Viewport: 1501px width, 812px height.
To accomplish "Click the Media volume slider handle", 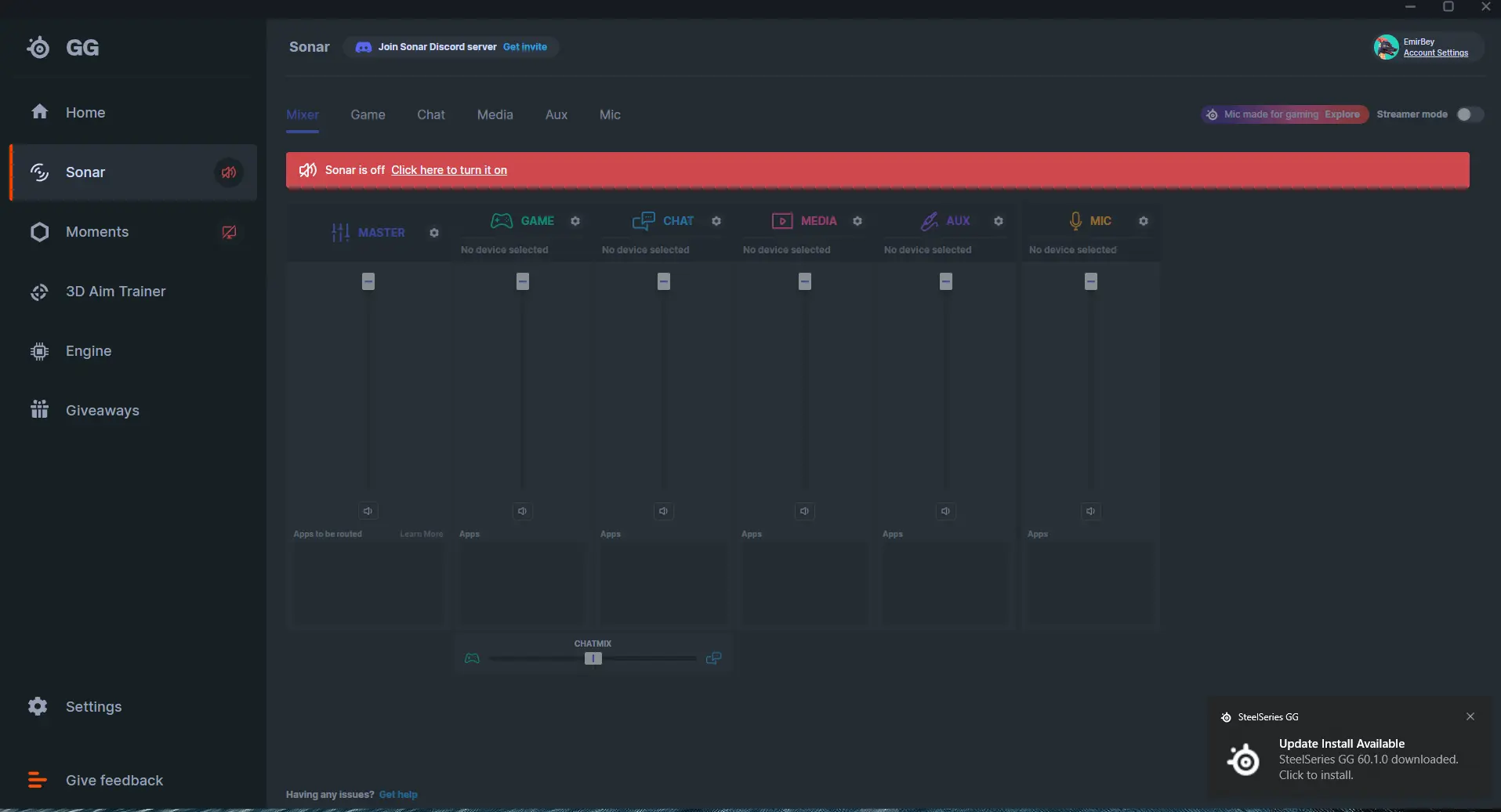I will click(805, 281).
